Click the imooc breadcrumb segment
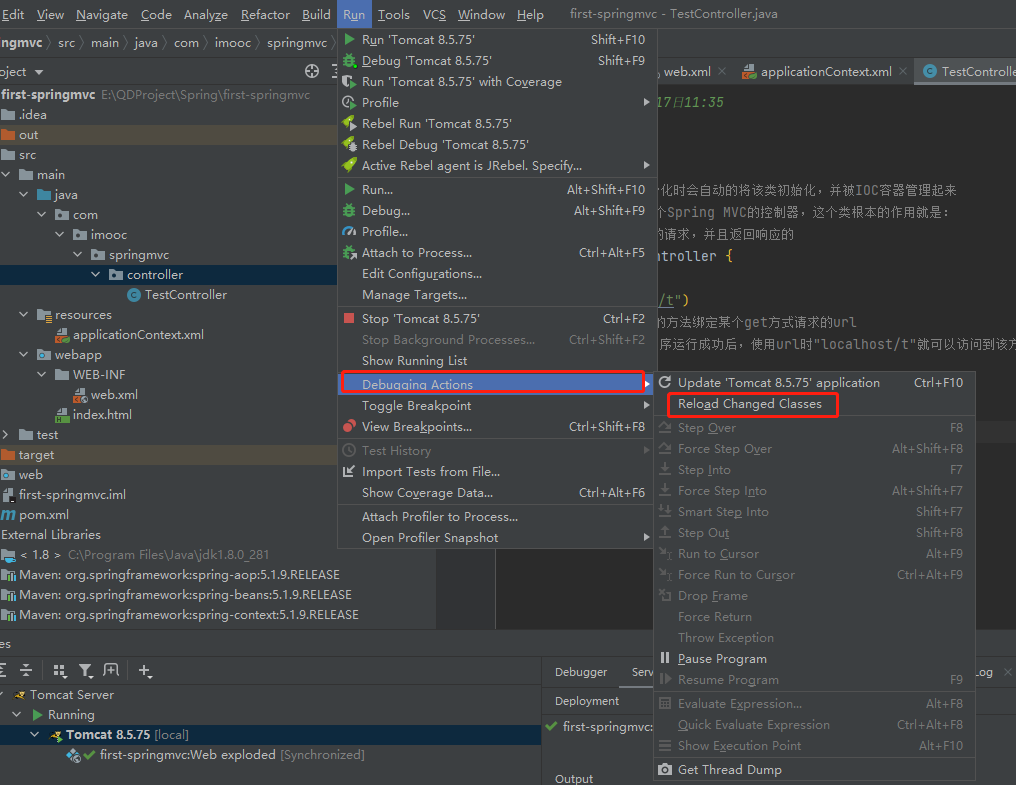Screen dimensions: 1016x785 (233, 43)
